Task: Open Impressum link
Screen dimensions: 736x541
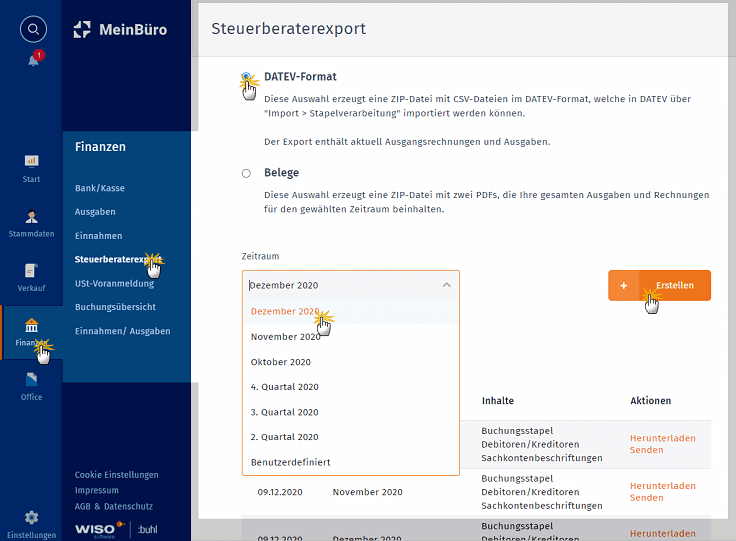Action: pos(97,490)
